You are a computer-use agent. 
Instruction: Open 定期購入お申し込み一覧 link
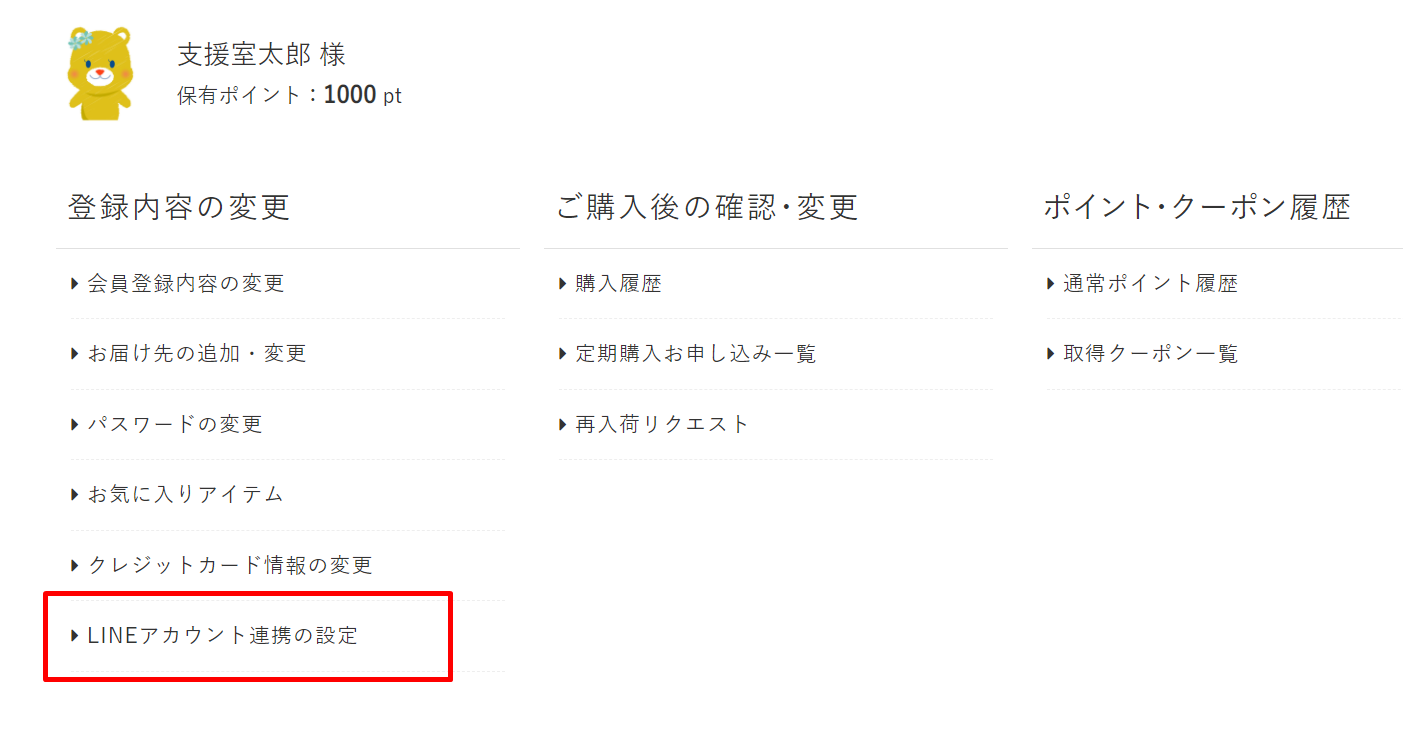tap(696, 354)
